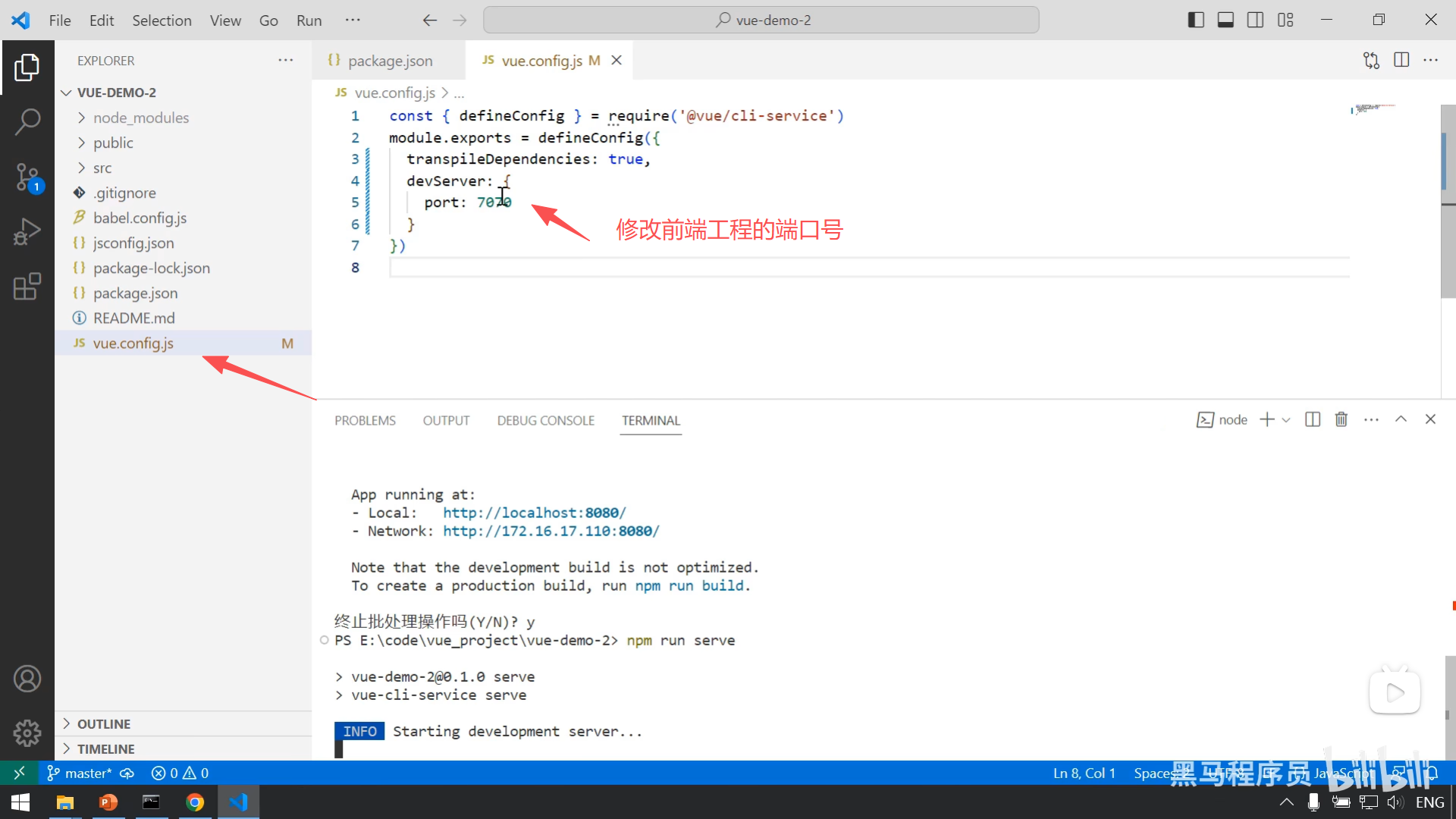Image resolution: width=1456 pixels, height=819 pixels.
Task: Toggle the primary side bar visibility
Action: click(x=1196, y=20)
